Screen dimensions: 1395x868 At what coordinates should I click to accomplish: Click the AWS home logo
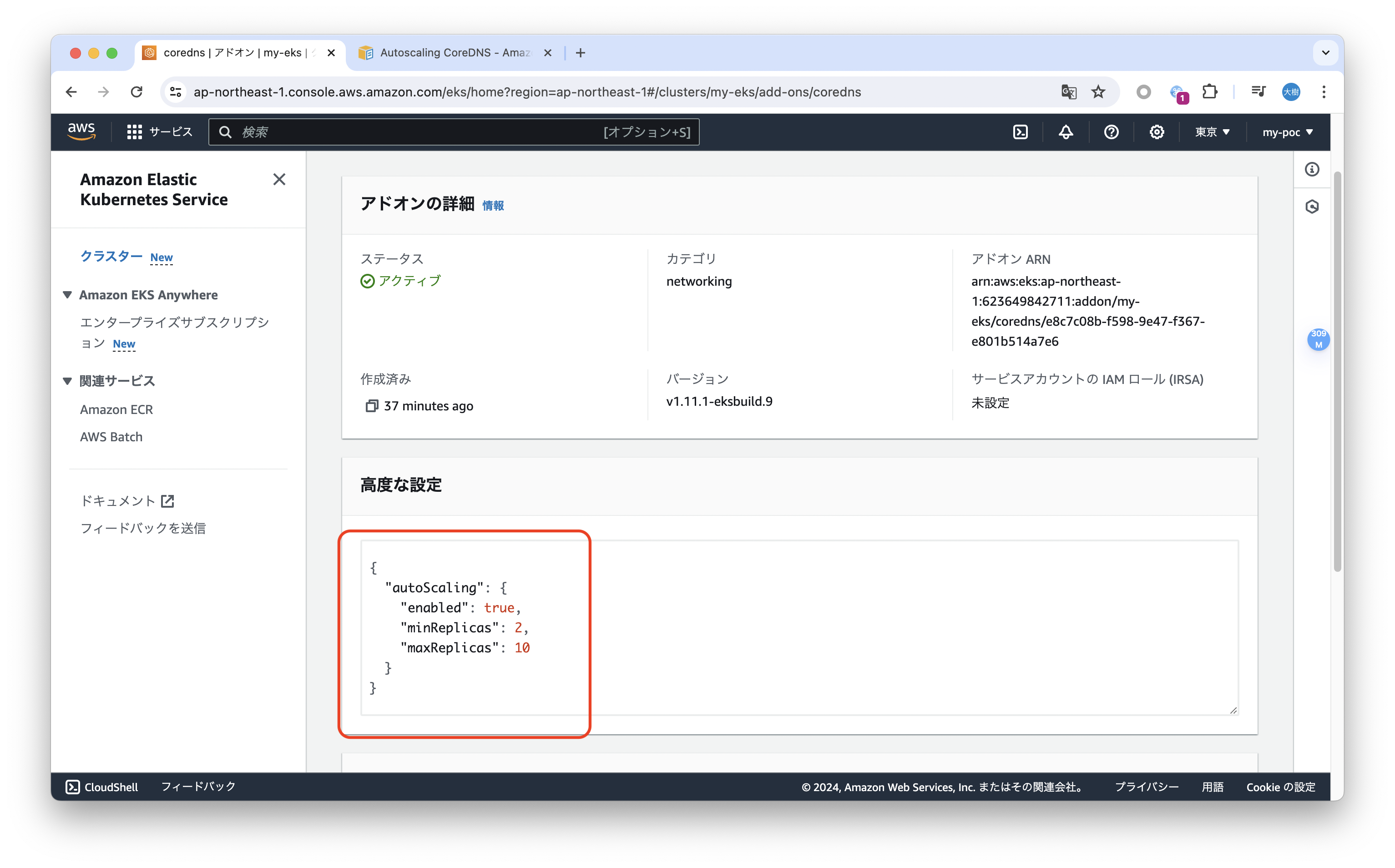(x=81, y=131)
